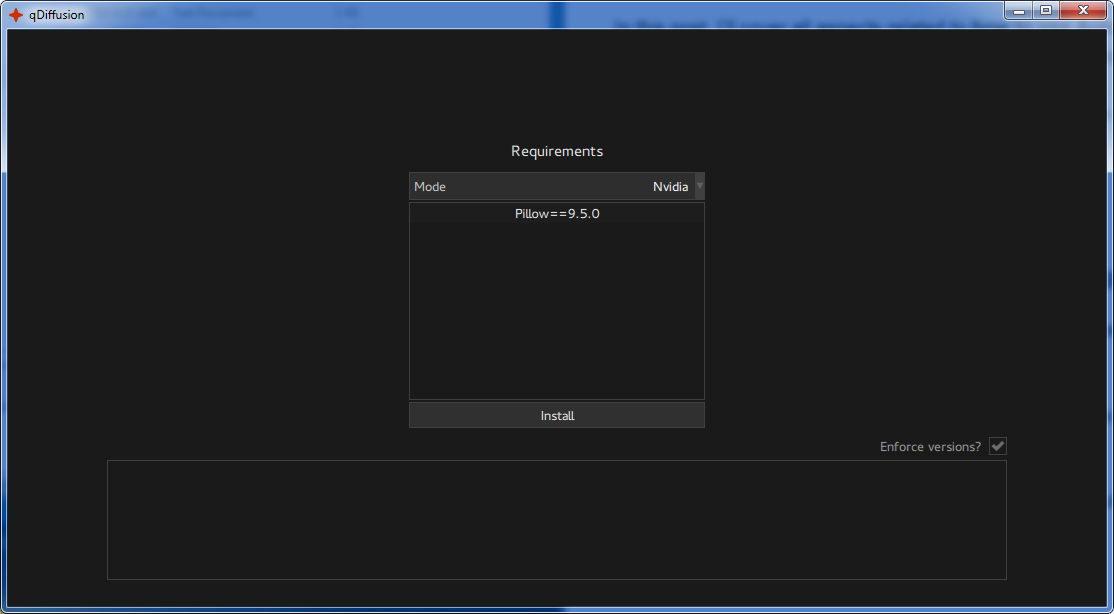Viewport: 1114px width, 614px height.
Task: Click the 'Enforce versions?' label text
Action: 930,447
